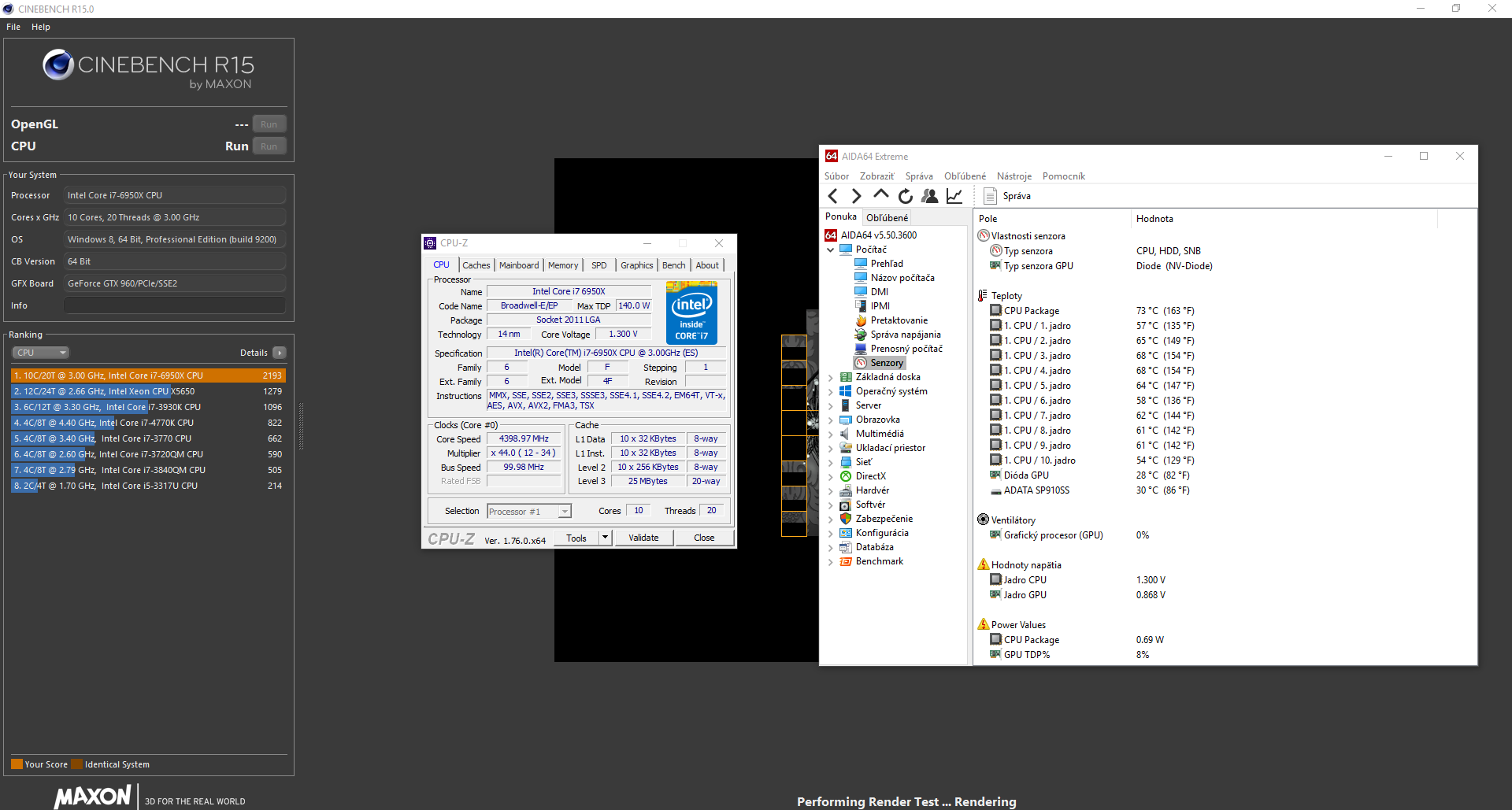
Task: Switch to the Memory tab in CPU-Z
Action: pos(563,265)
